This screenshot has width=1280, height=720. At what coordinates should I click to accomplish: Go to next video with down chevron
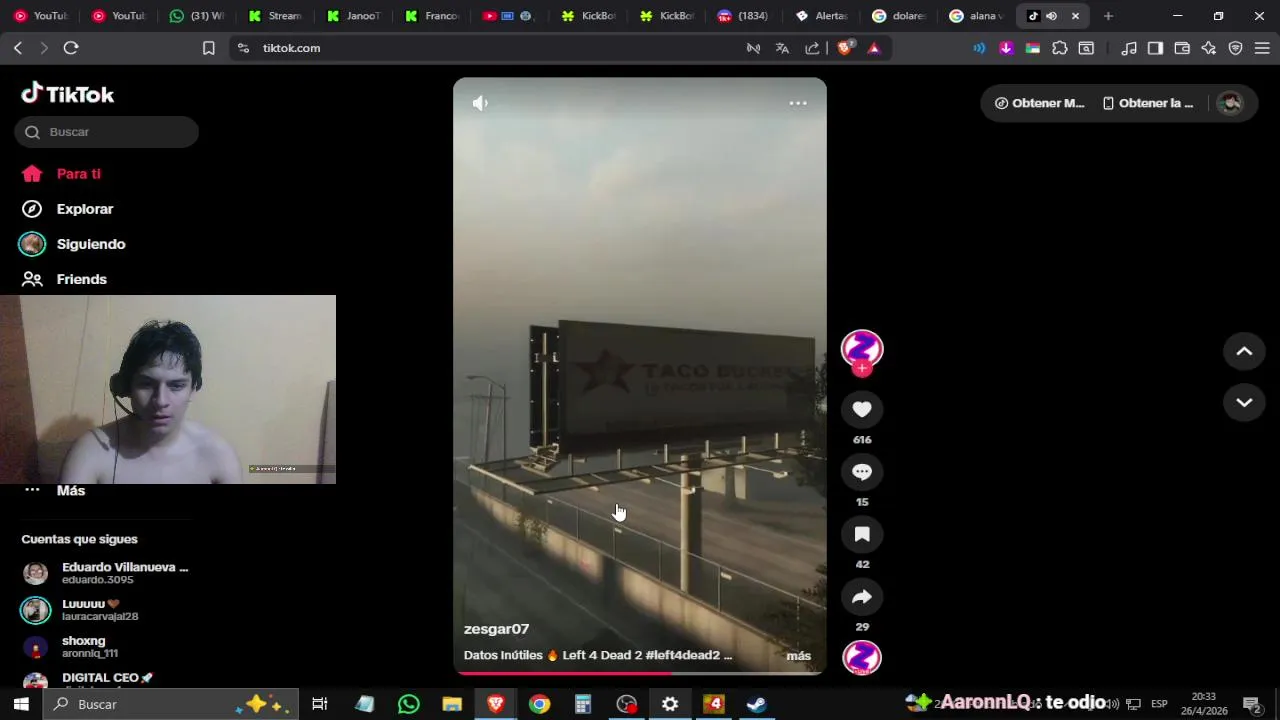[x=1244, y=402]
